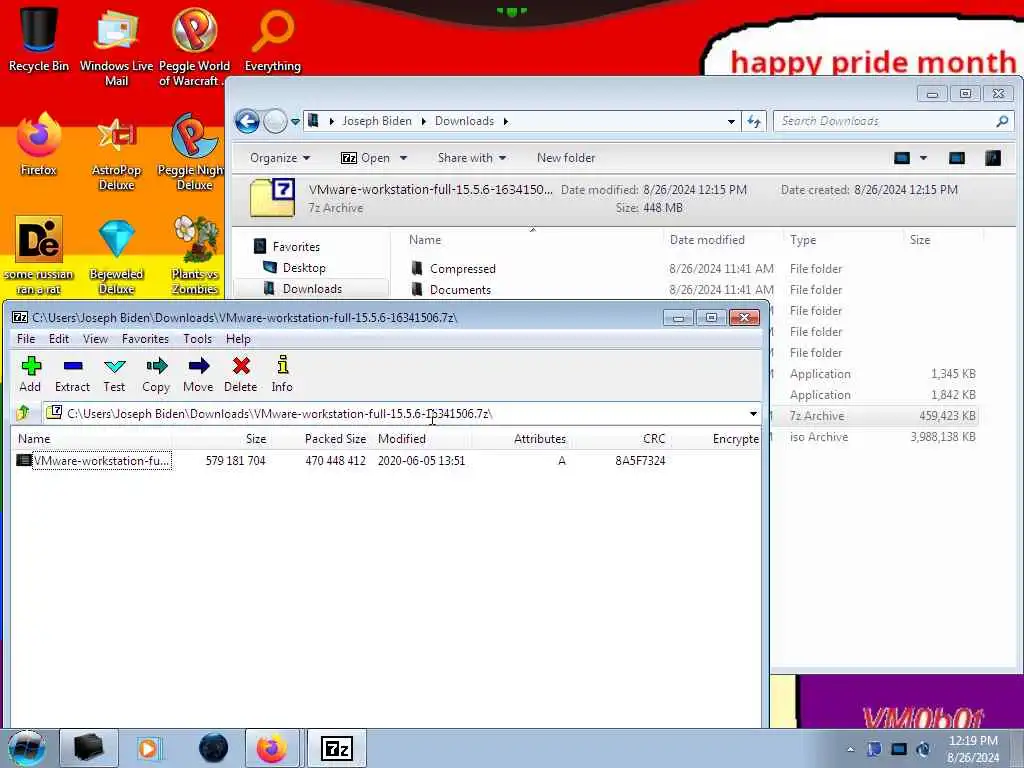This screenshot has width=1024, height=768.
Task: Open the File menu in 7-Zip
Action: pos(26,339)
